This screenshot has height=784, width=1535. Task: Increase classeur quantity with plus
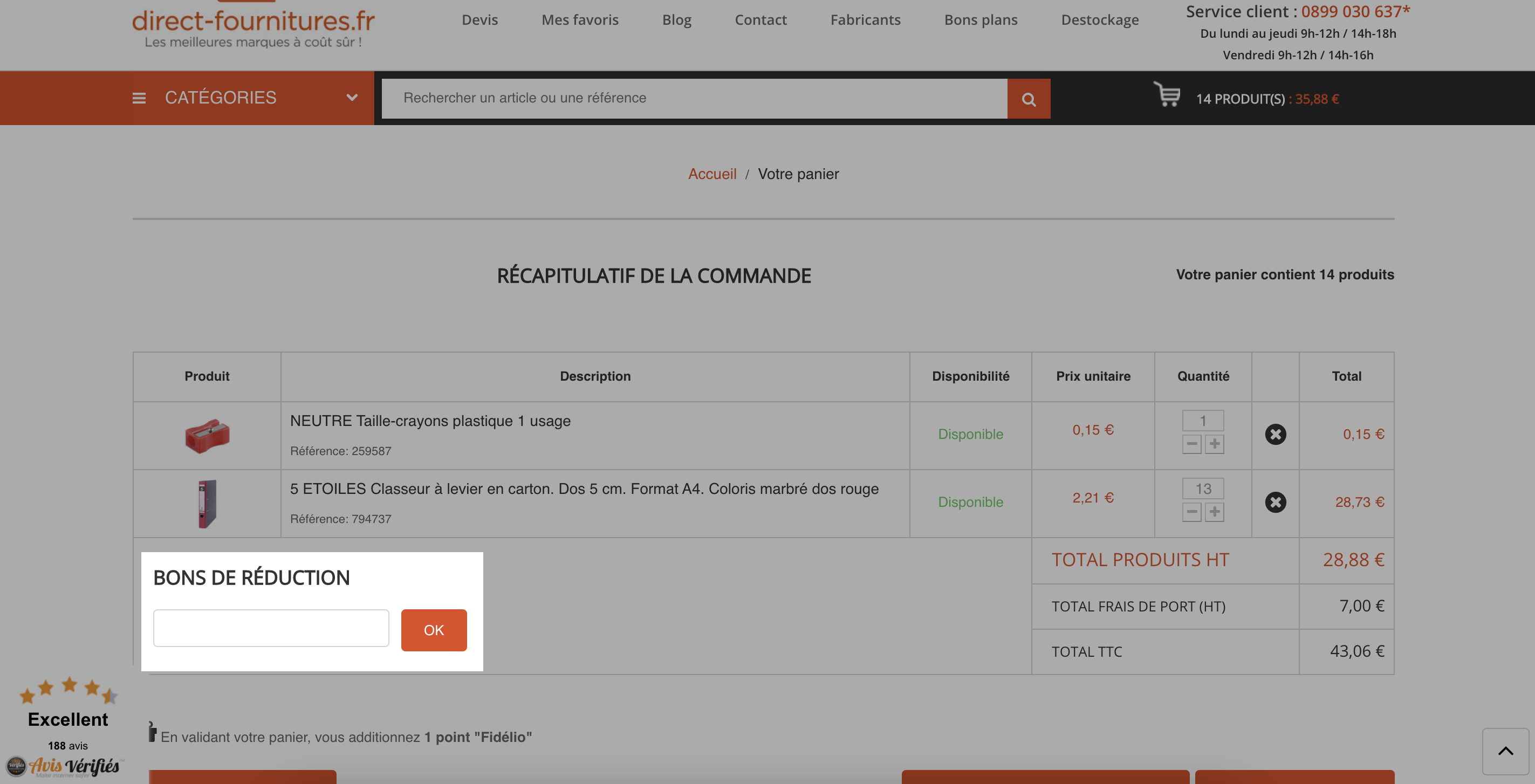pyautogui.click(x=1215, y=512)
